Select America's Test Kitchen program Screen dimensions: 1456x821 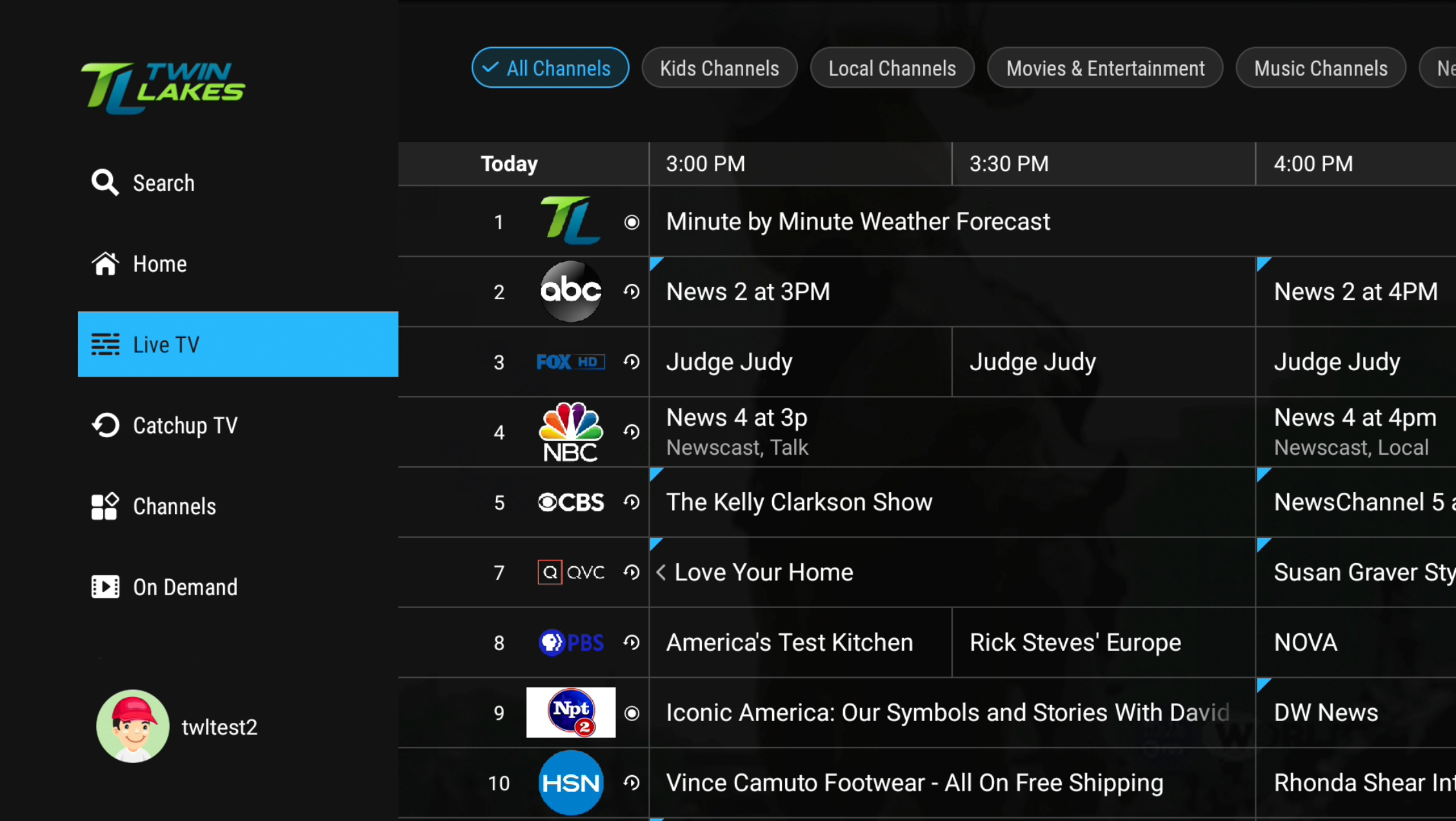(x=801, y=642)
